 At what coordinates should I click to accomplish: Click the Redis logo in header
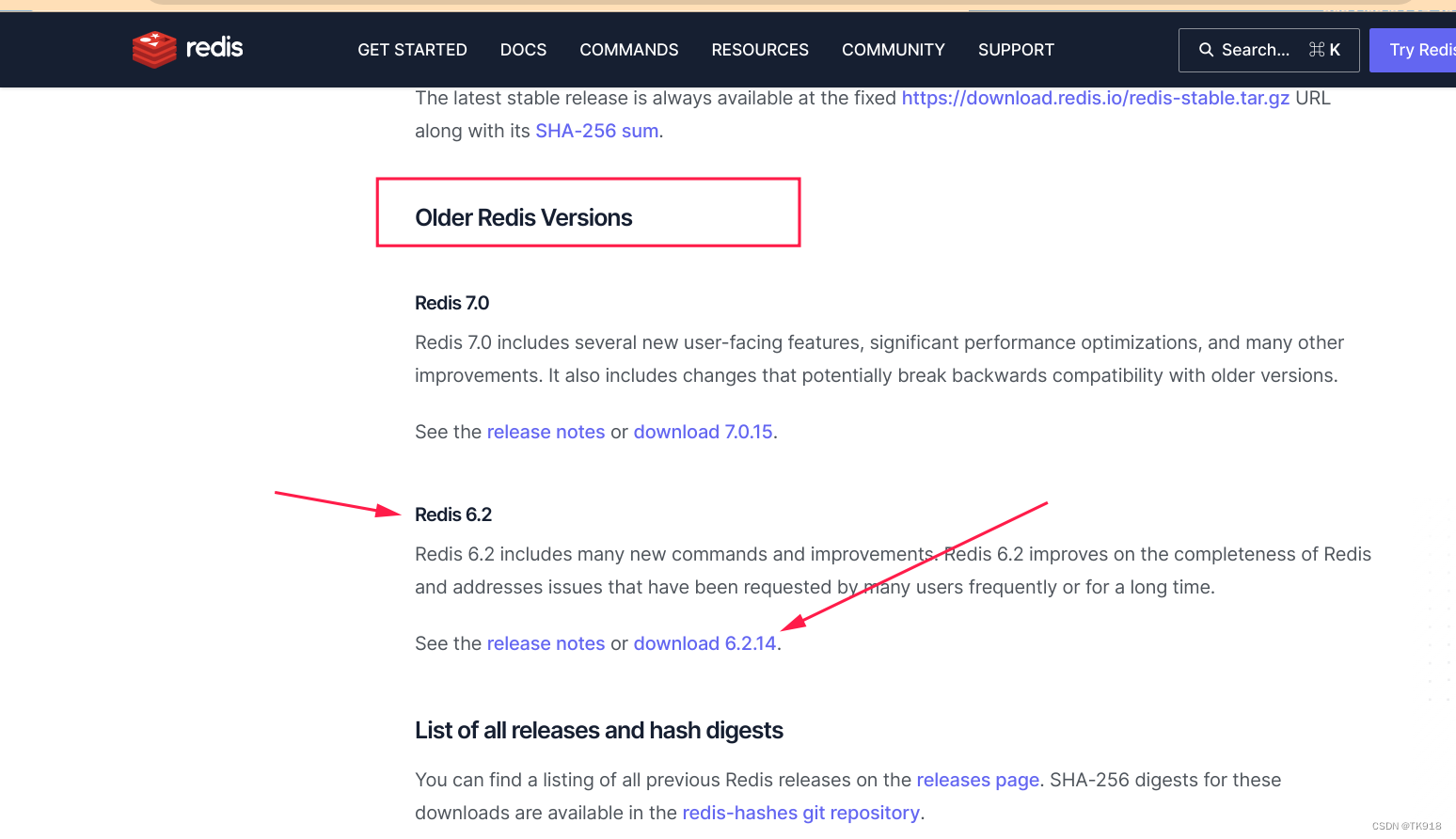(188, 49)
